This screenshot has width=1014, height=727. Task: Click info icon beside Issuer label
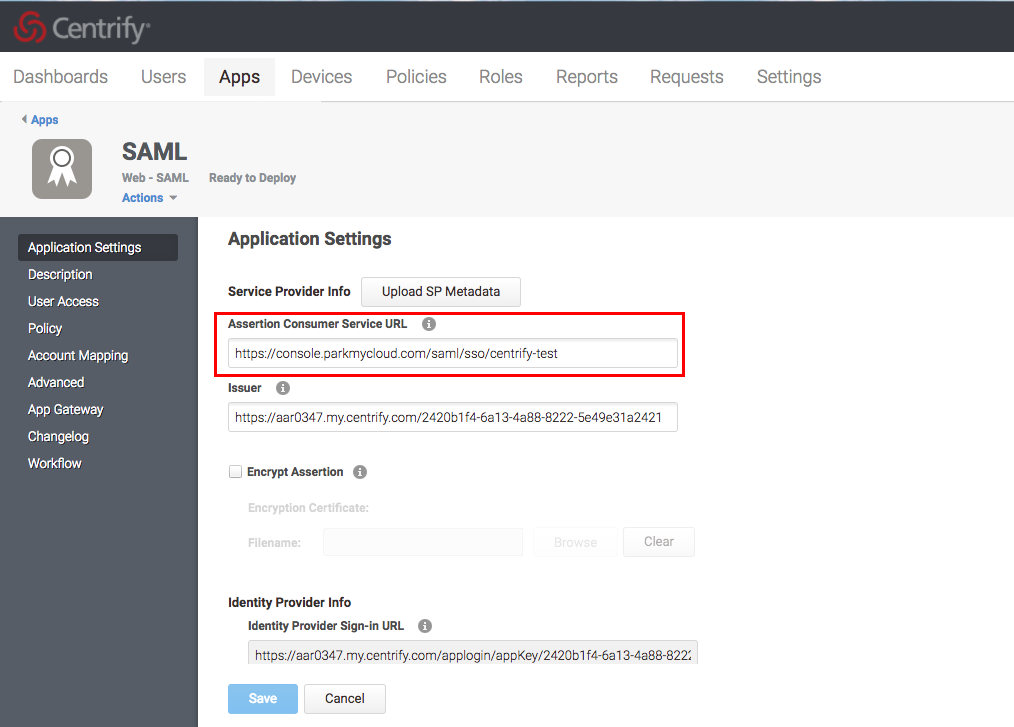click(283, 388)
